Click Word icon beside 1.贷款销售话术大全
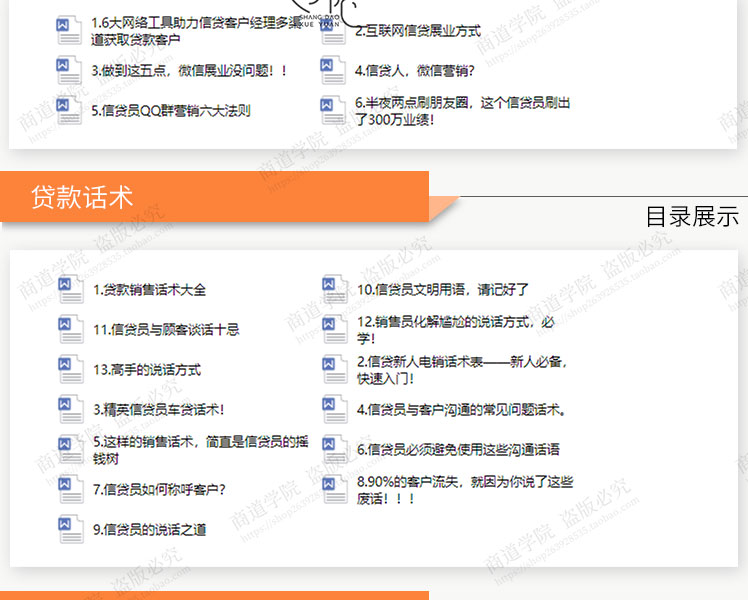Image resolution: width=748 pixels, height=600 pixels. [70, 290]
